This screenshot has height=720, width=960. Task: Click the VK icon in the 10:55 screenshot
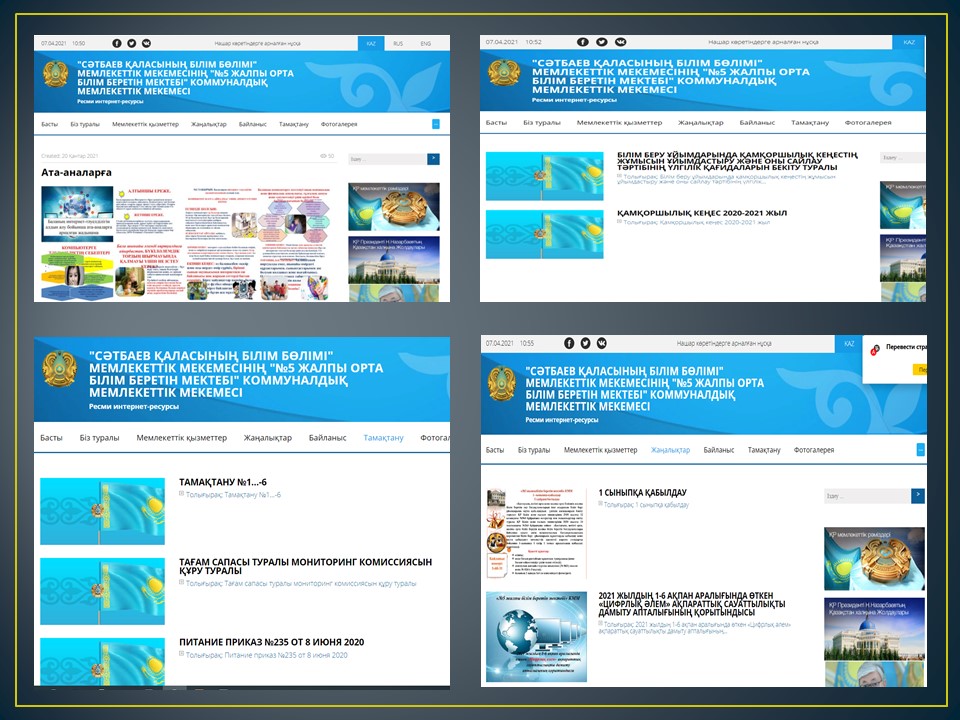point(602,343)
